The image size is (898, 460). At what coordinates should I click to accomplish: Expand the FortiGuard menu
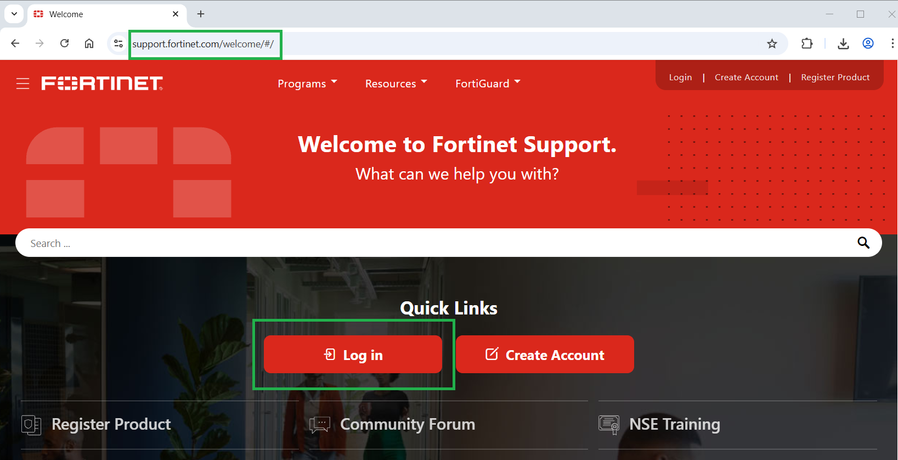tap(488, 84)
